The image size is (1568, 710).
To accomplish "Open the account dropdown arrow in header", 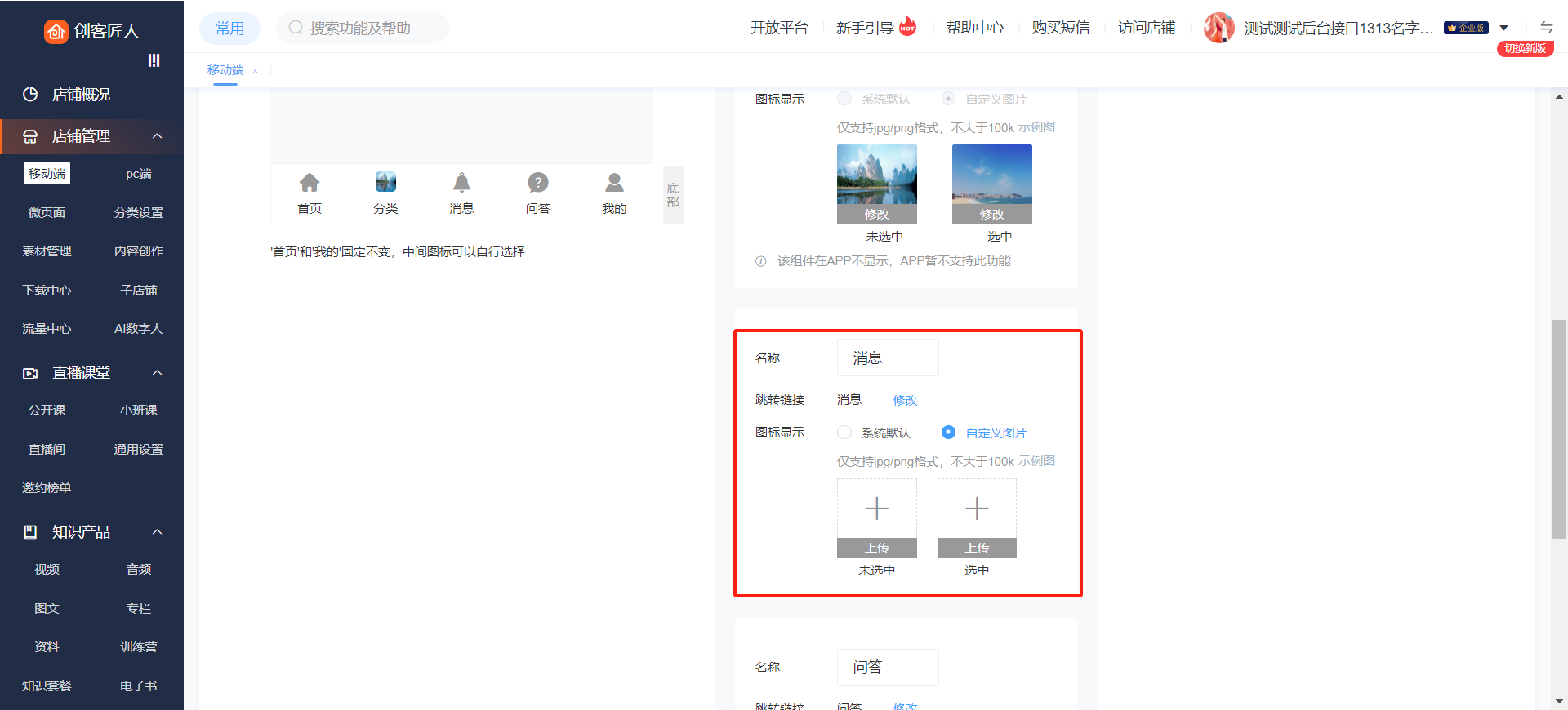I will (x=1503, y=28).
